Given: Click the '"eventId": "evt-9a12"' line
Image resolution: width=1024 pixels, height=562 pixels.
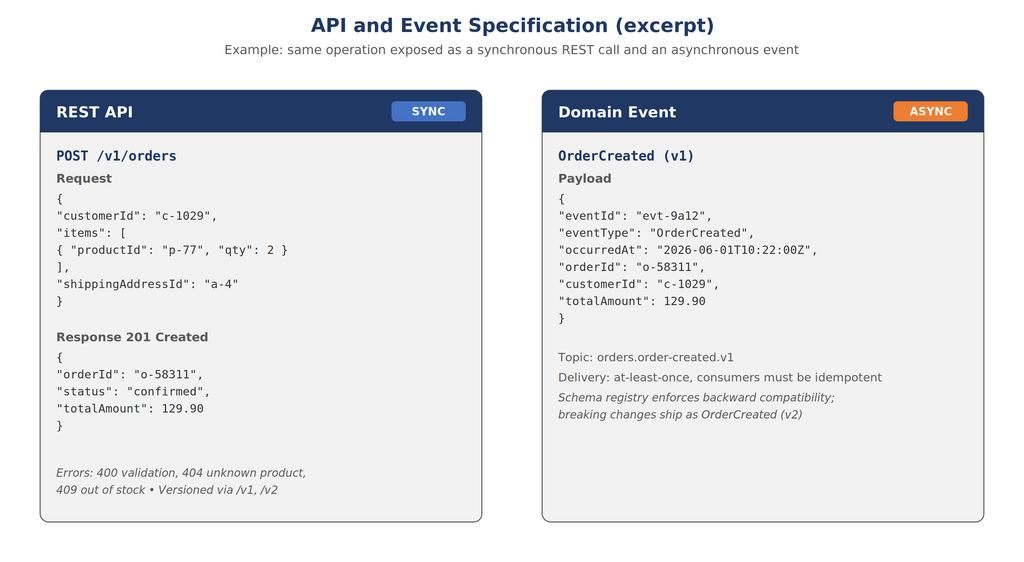Looking at the screenshot, I should [x=635, y=216].
